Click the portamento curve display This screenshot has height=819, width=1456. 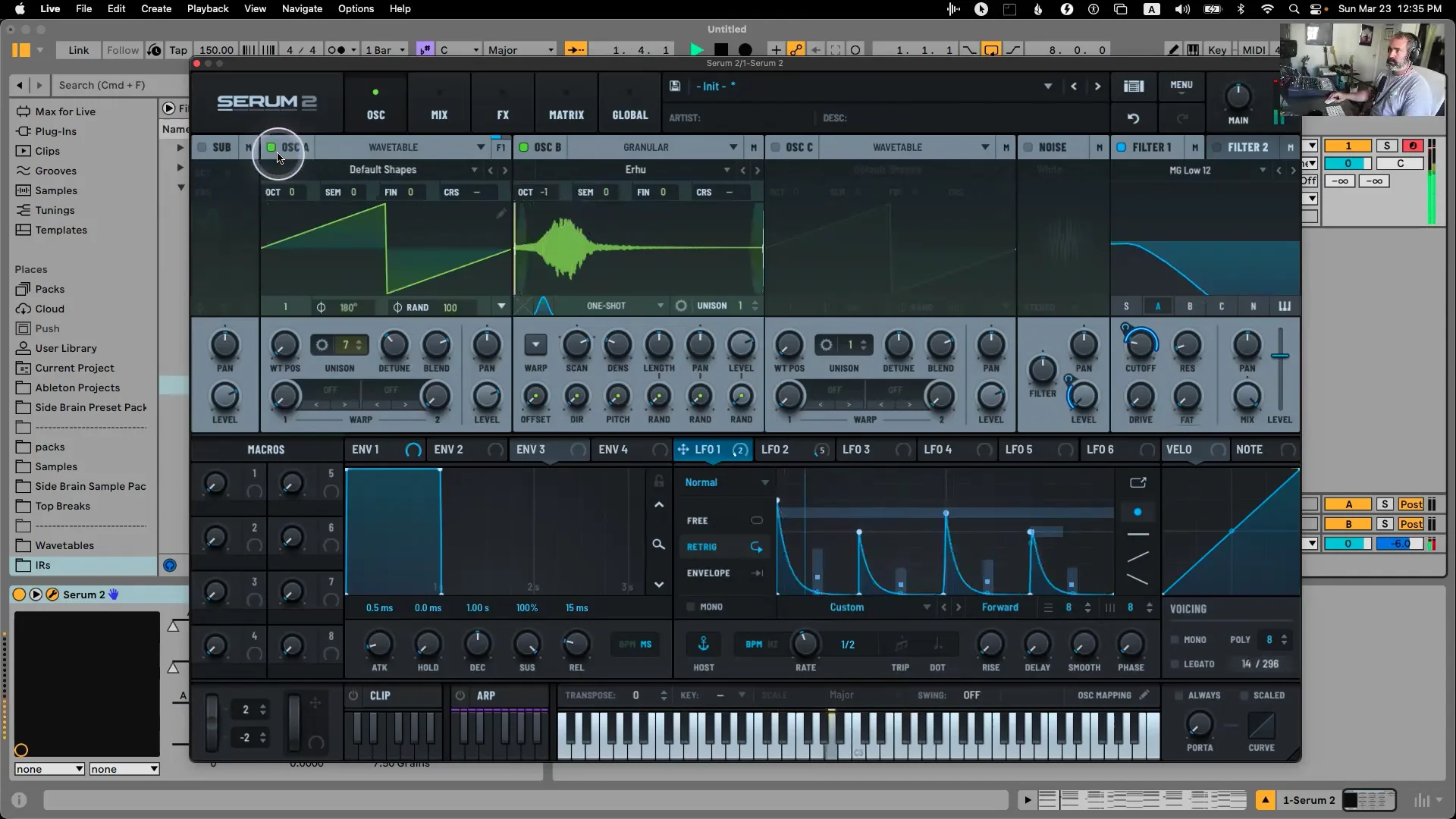pyautogui.click(x=1261, y=726)
